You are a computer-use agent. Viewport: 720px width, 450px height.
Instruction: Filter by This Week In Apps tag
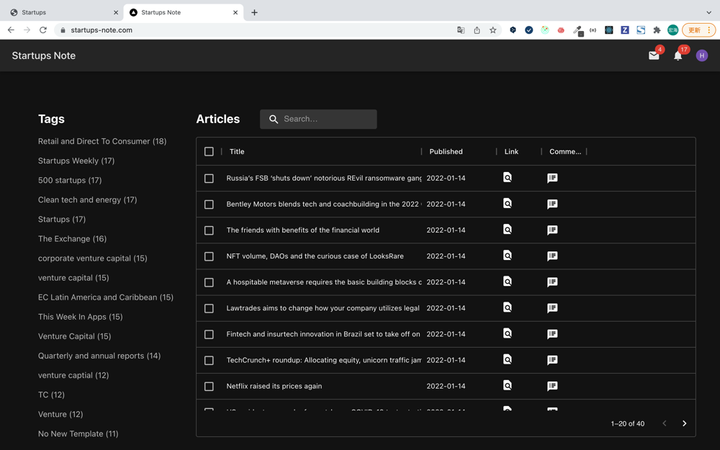80,317
